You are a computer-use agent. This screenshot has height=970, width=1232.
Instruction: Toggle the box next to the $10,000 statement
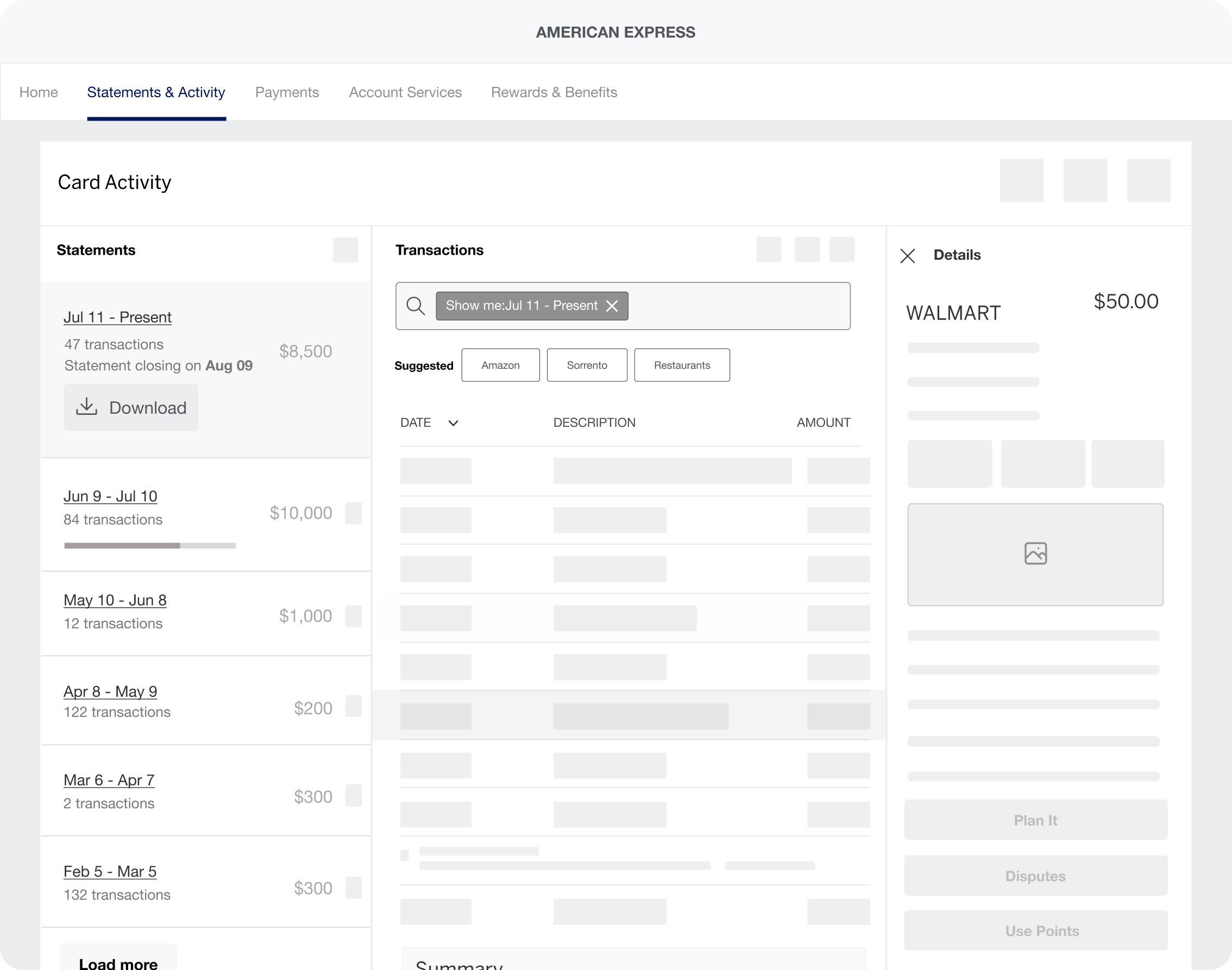(x=353, y=513)
